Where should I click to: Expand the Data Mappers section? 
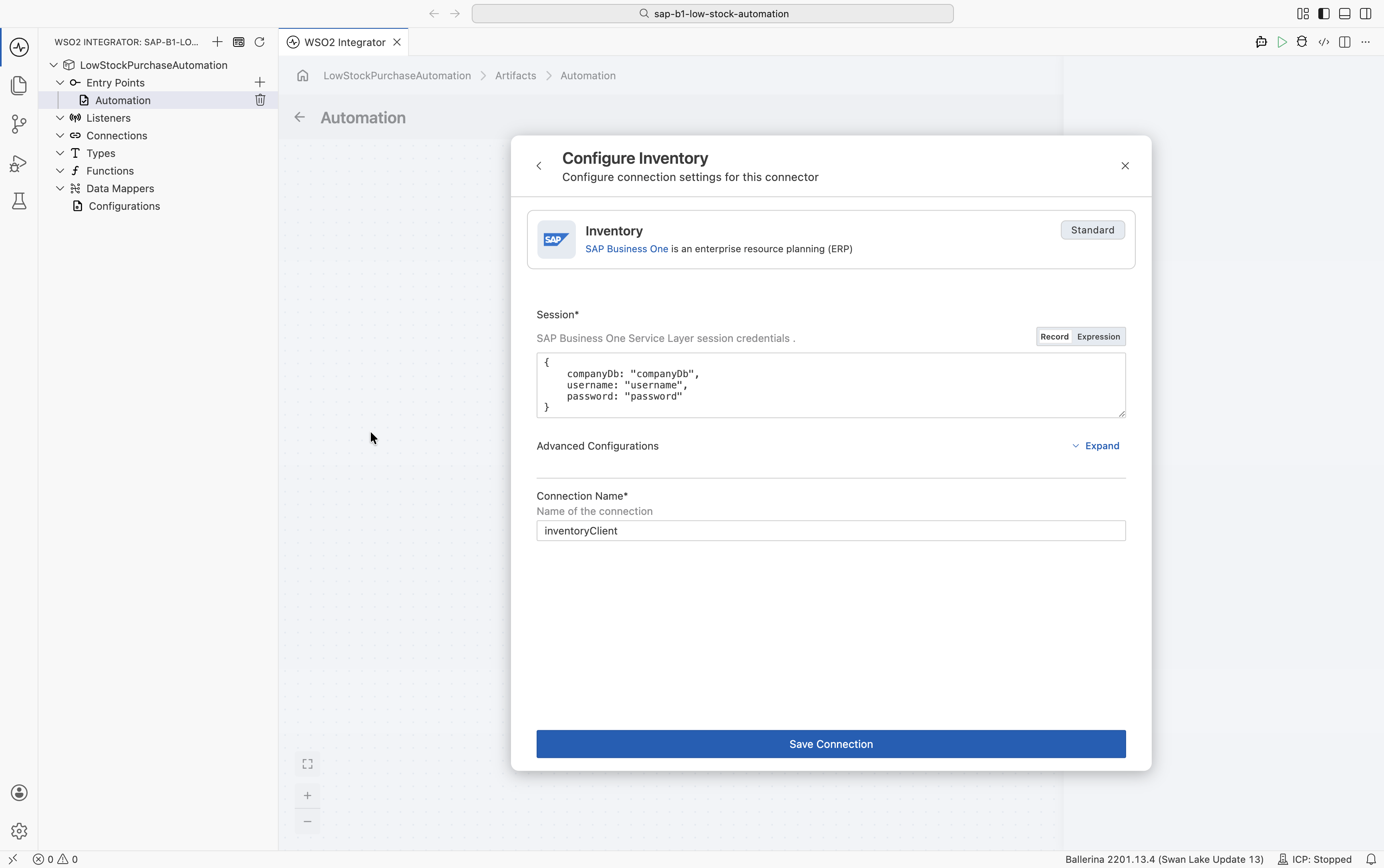[60, 188]
